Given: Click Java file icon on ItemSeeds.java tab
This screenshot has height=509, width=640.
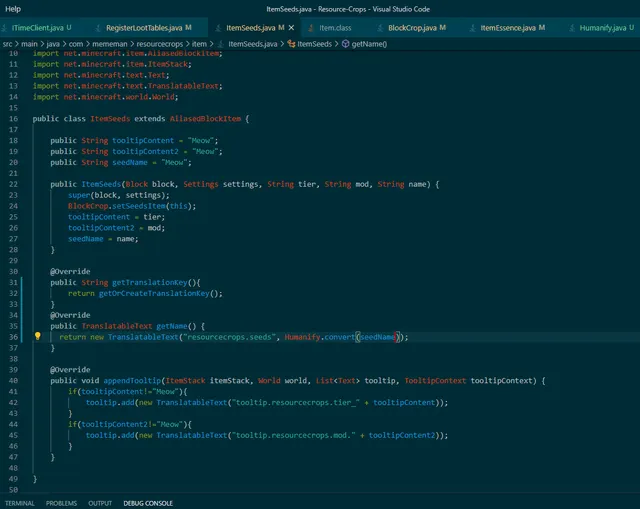Looking at the screenshot, I should [x=218, y=28].
